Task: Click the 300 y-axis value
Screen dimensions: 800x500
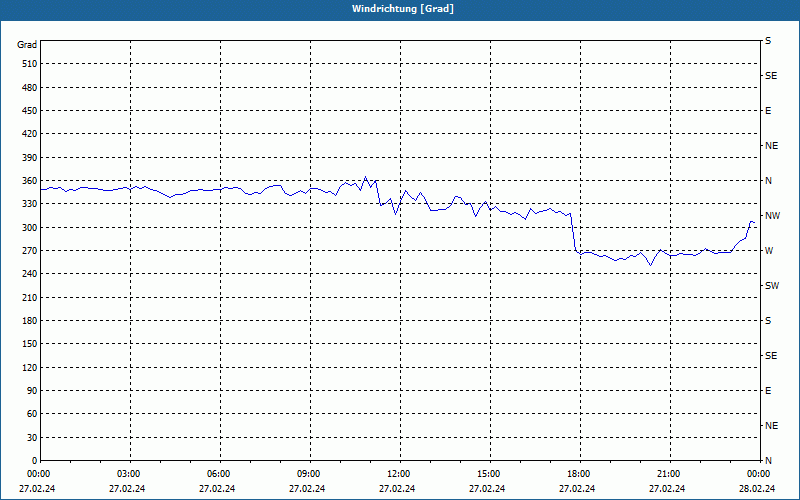Action: coord(30,228)
